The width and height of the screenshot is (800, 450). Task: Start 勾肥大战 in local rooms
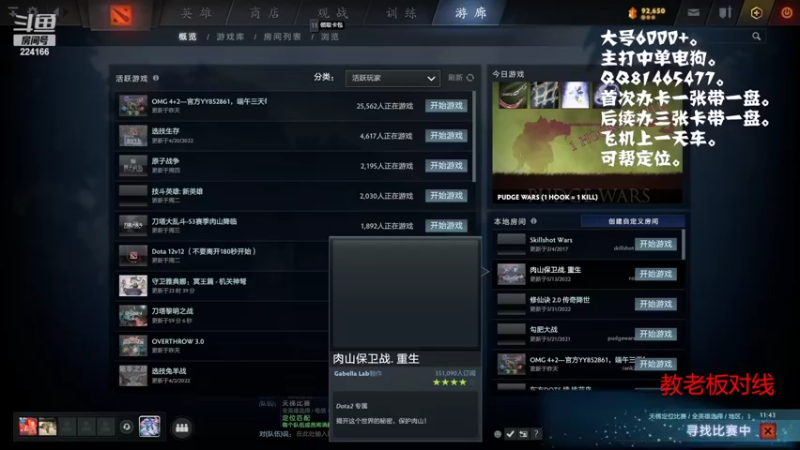click(656, 334)
